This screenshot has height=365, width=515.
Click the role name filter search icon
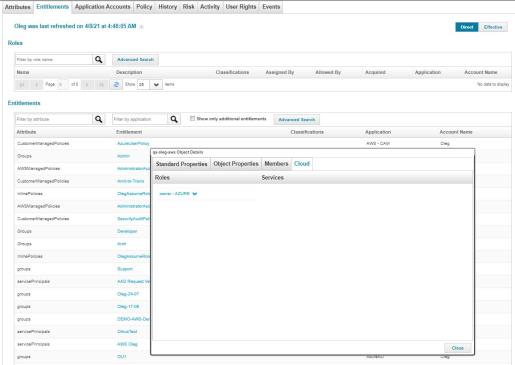click(99, 60)
